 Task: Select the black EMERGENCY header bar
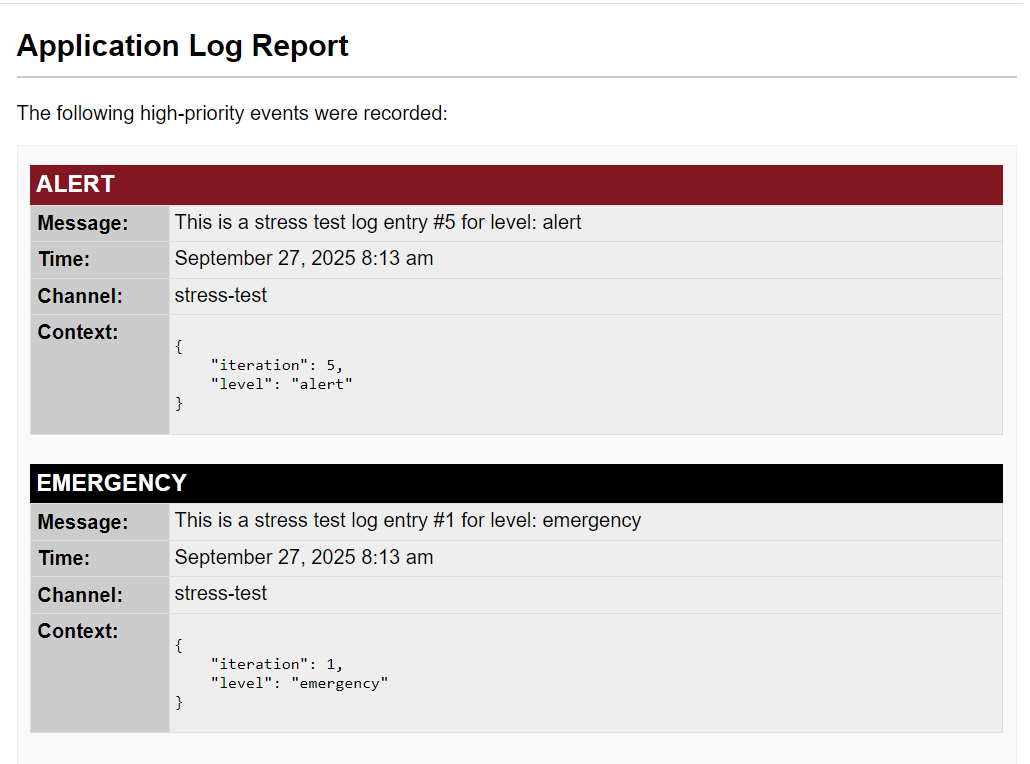pos(516,483)
